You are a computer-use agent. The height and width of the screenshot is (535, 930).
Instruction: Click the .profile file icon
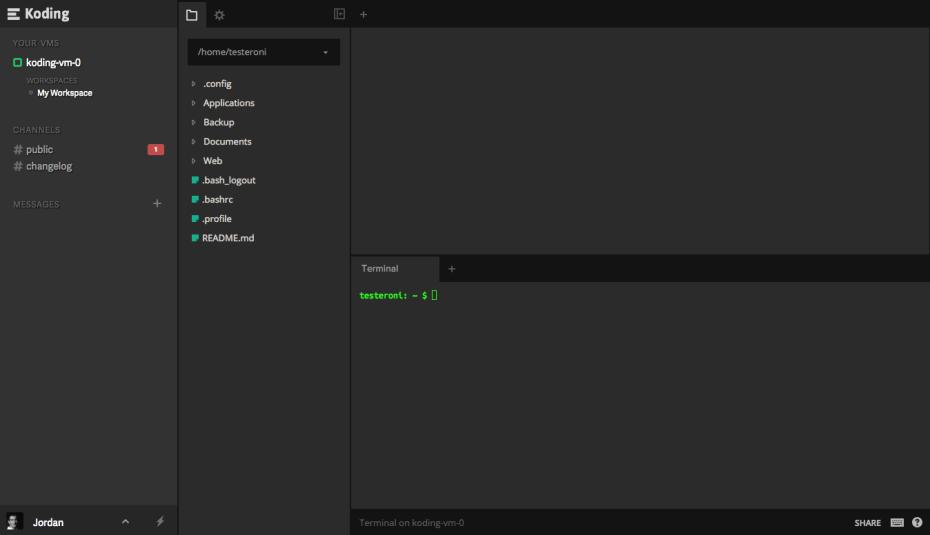pos(195,218)
